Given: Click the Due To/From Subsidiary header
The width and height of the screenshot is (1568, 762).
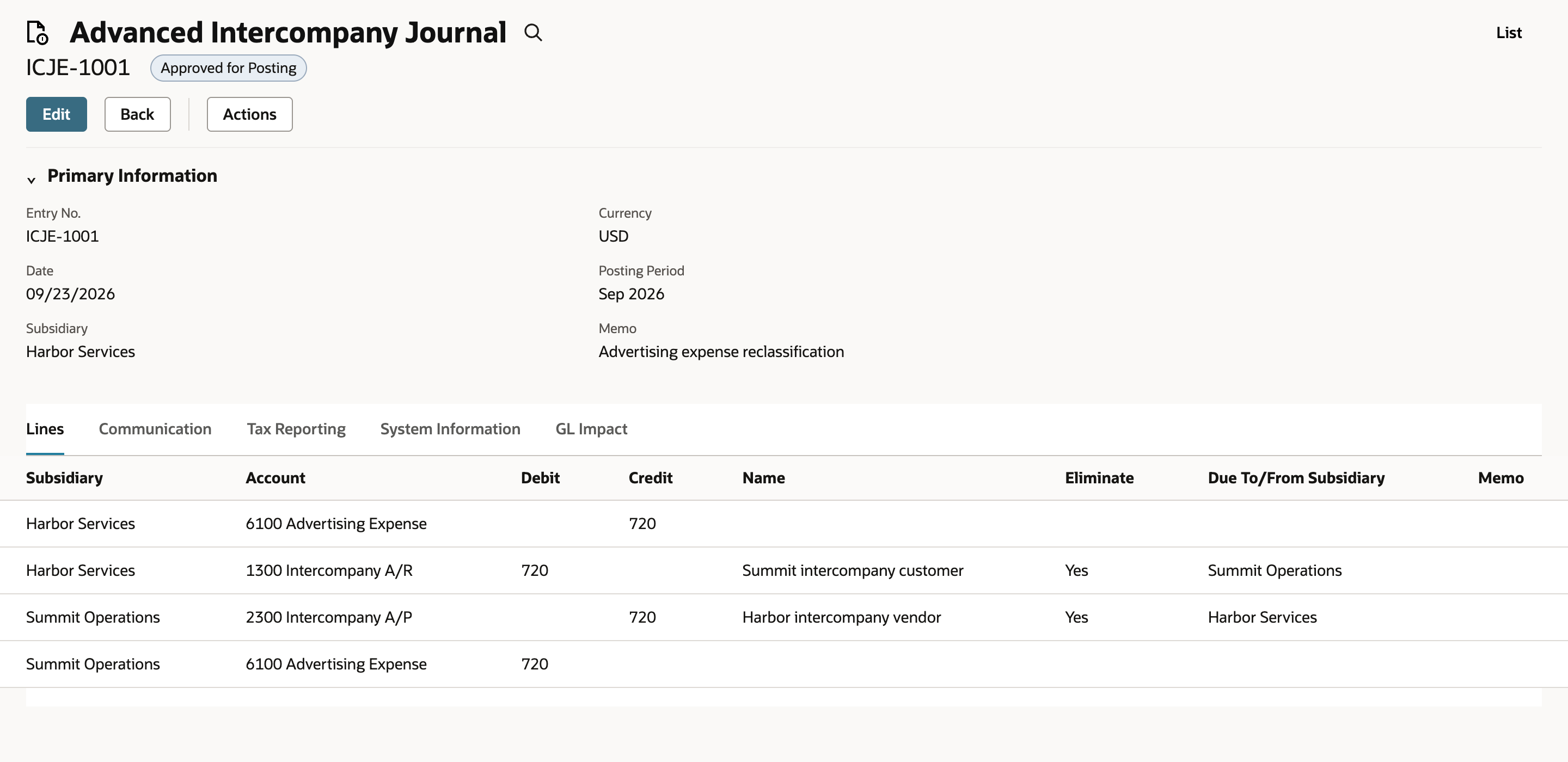Looking at the screenshot, I should coord(1296,478).
